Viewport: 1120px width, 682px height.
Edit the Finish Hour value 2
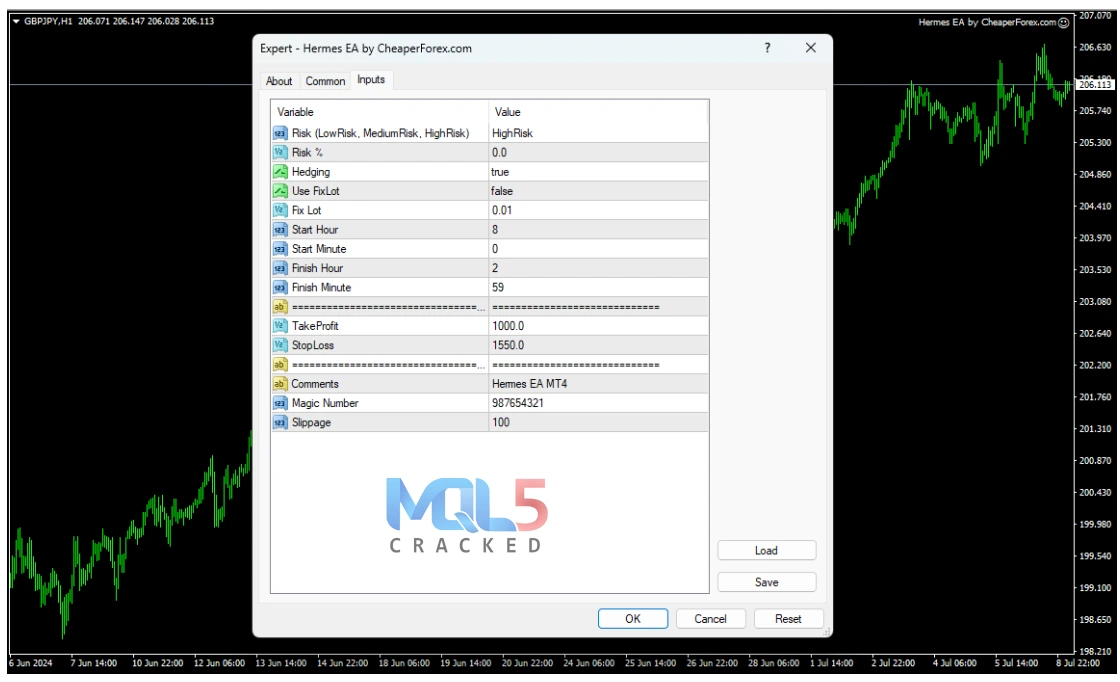click(599, 269)
